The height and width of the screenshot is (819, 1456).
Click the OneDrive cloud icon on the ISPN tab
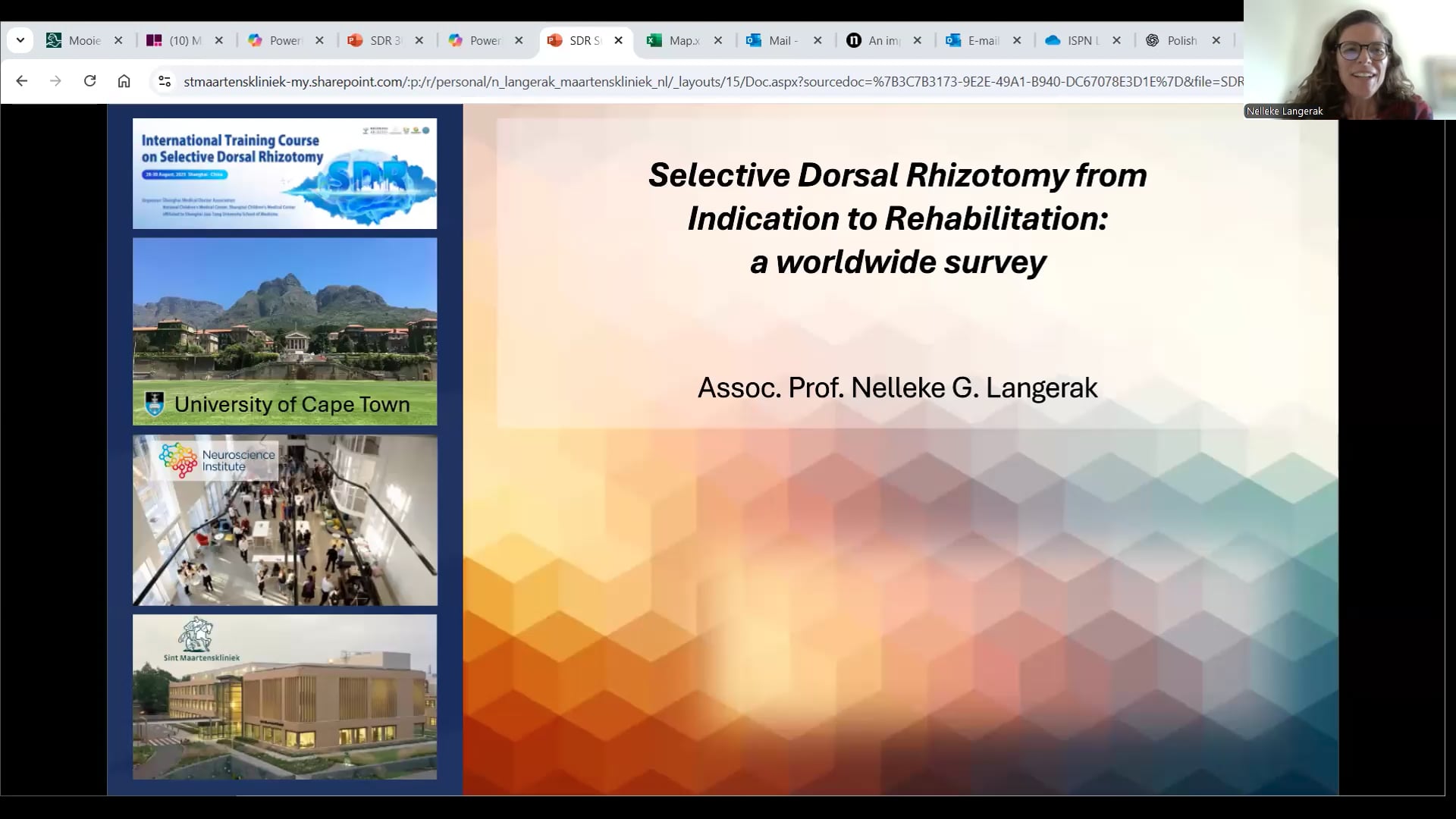pos(1054,40)
